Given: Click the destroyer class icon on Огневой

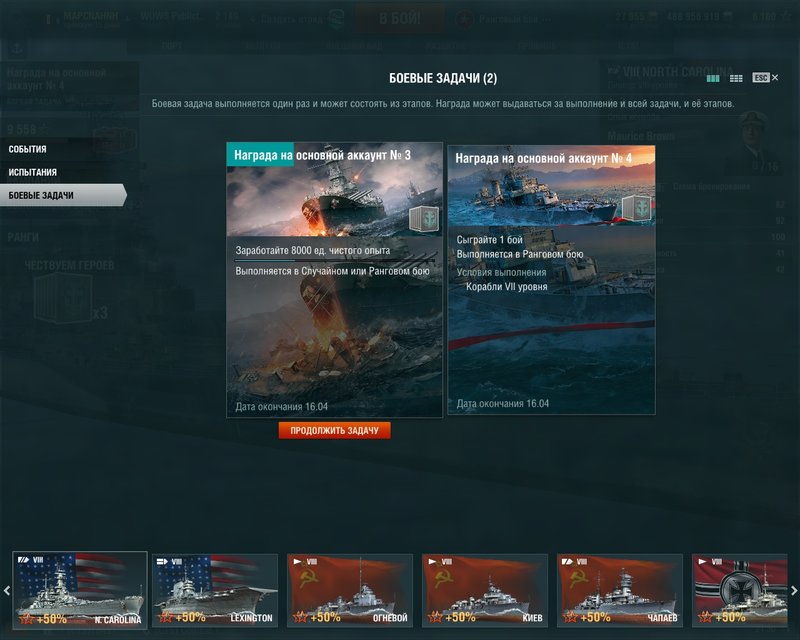Looking at the screenshot, I should [297, 561].
